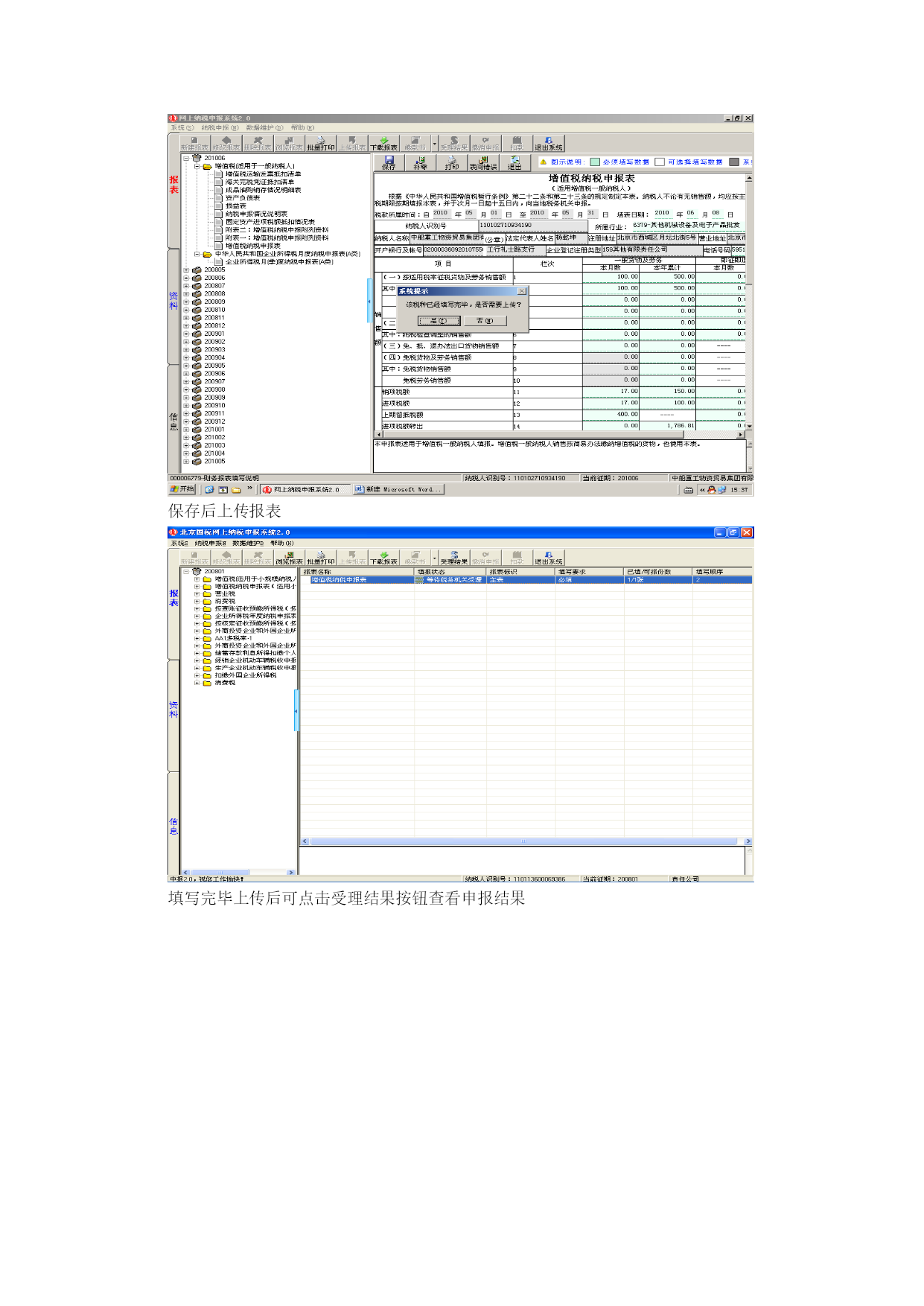Expand the 200901 tree node

tap(186, 334)
